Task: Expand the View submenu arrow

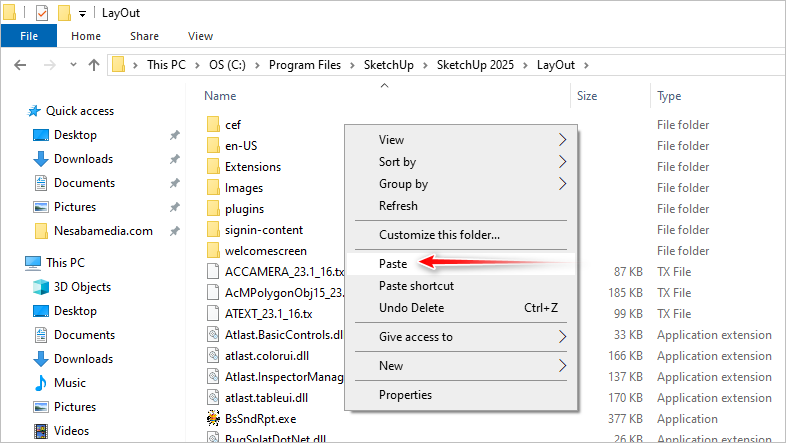Action: (562, 140)
